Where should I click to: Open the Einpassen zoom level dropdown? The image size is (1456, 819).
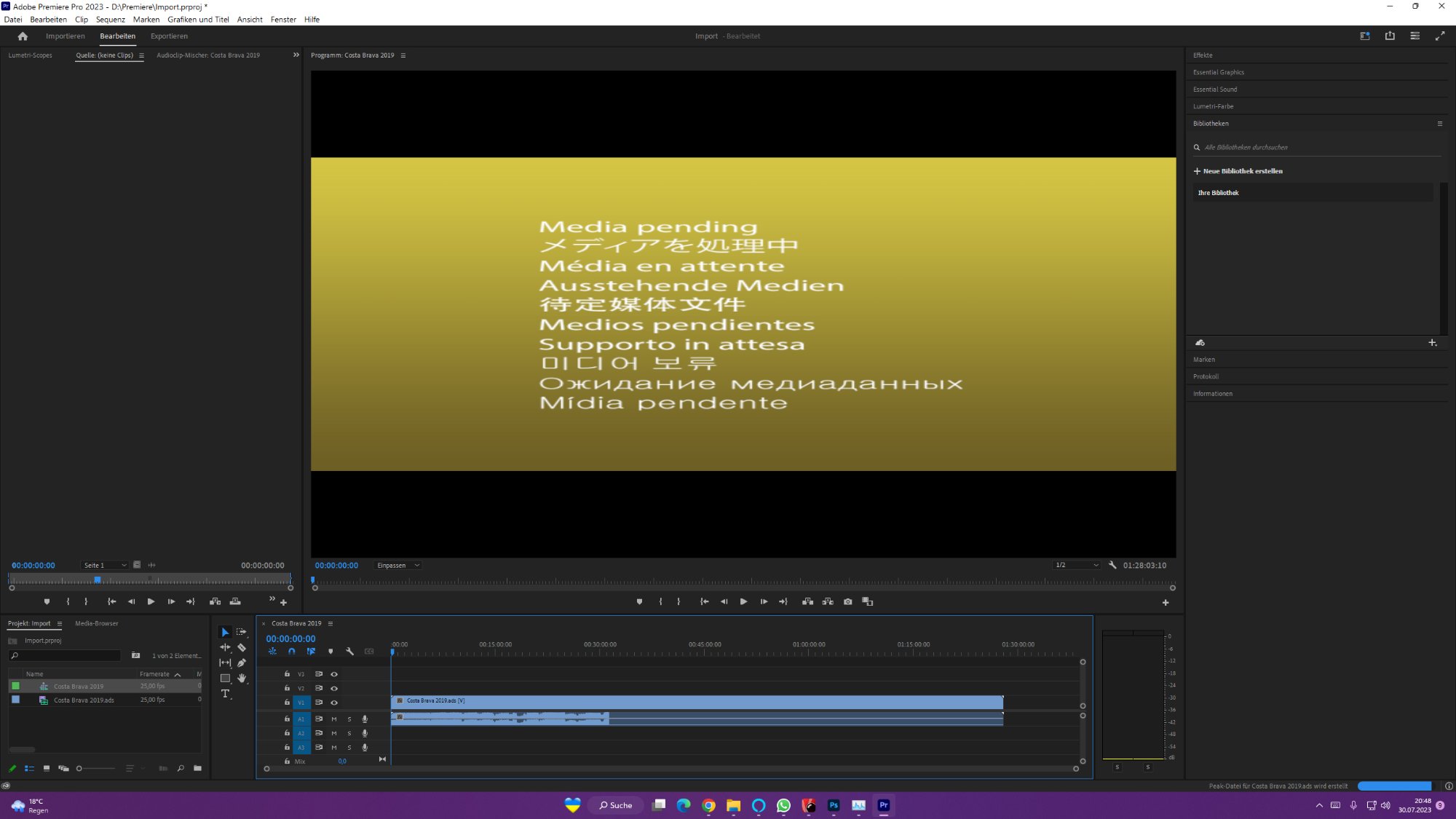[398, 566]
